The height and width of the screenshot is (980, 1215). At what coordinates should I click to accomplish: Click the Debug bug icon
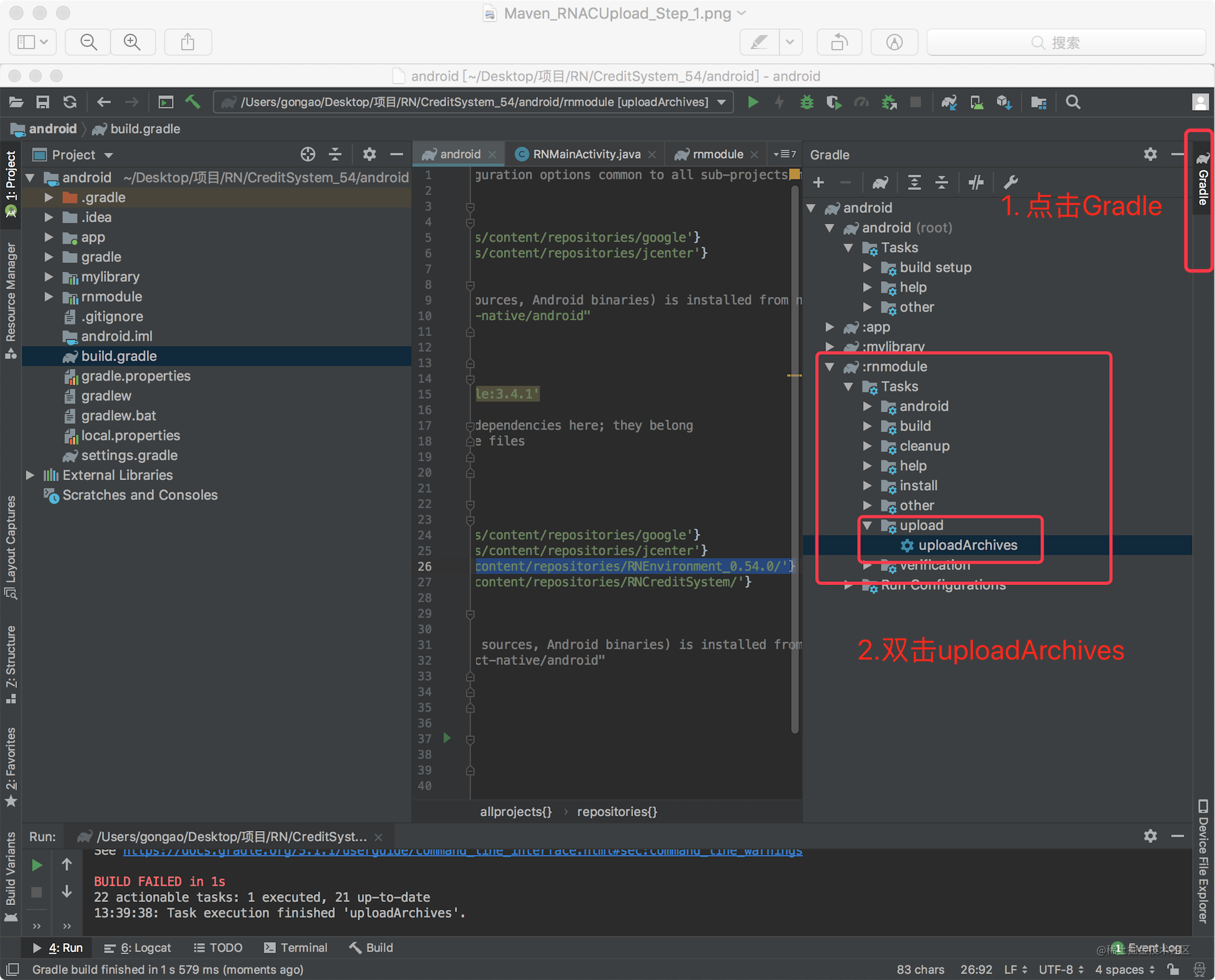[806, 102]
